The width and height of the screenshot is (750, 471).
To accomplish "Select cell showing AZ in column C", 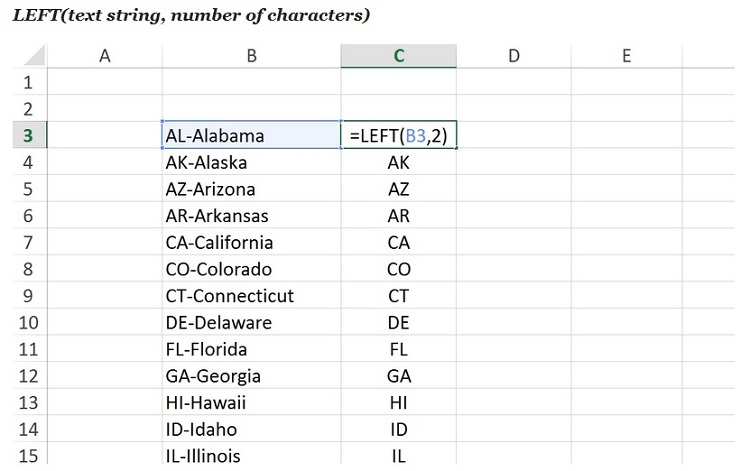I will 399,189.
